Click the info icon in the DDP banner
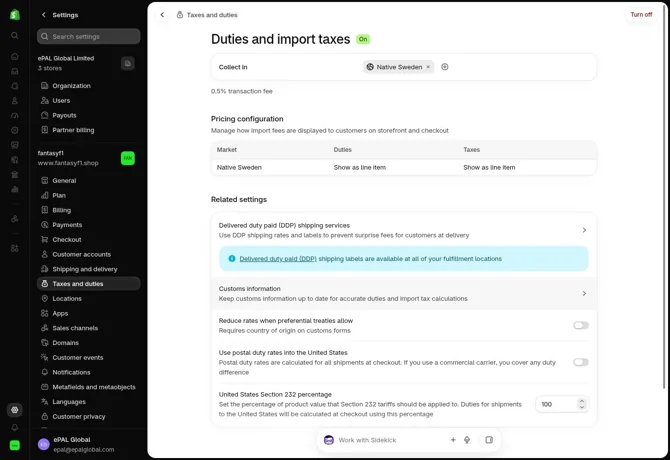Image resolution: width=670 pixels, height=460 pixels. tap(232, 258)
